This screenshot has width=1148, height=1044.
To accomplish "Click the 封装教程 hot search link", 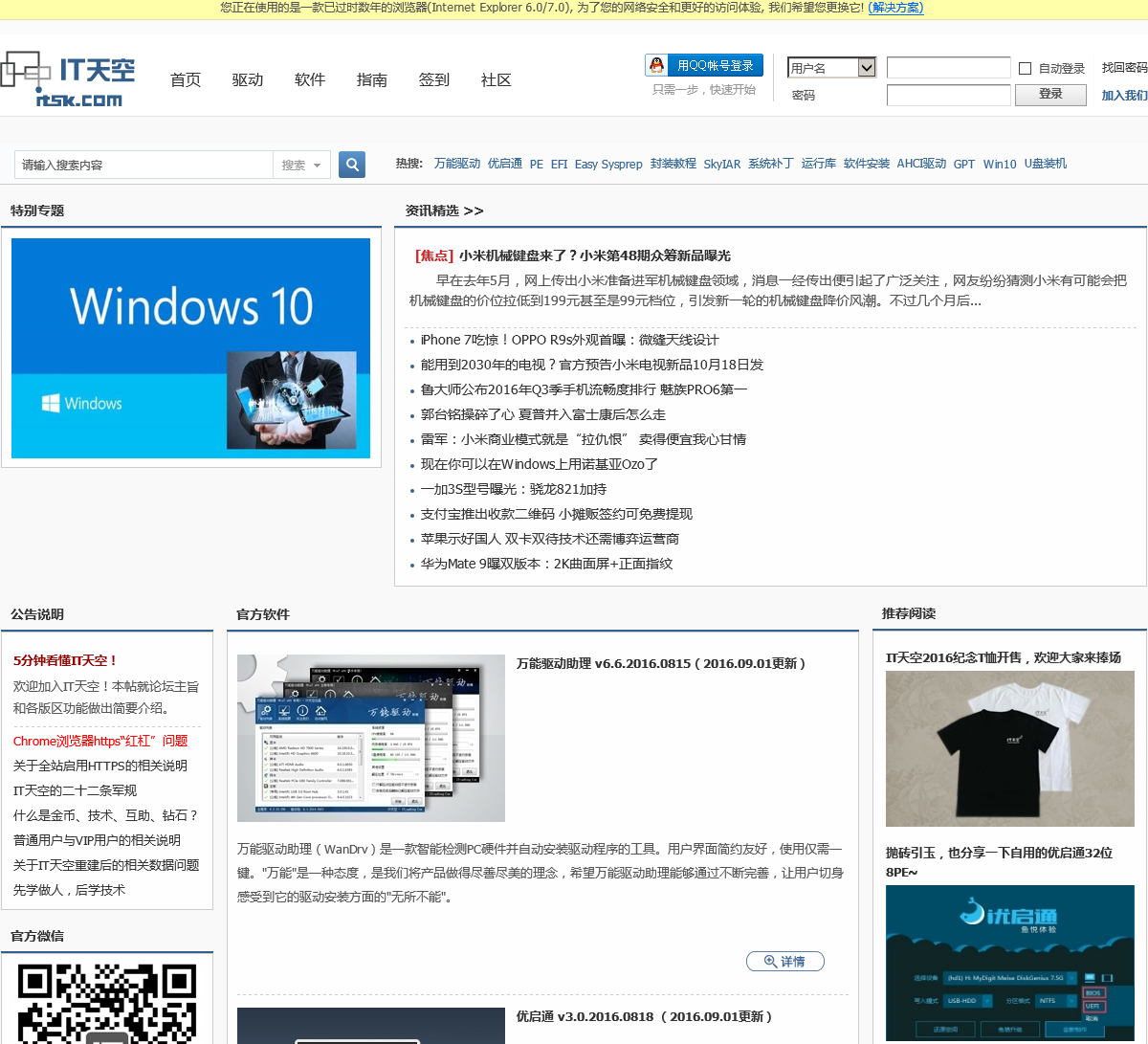I will 673,164.
